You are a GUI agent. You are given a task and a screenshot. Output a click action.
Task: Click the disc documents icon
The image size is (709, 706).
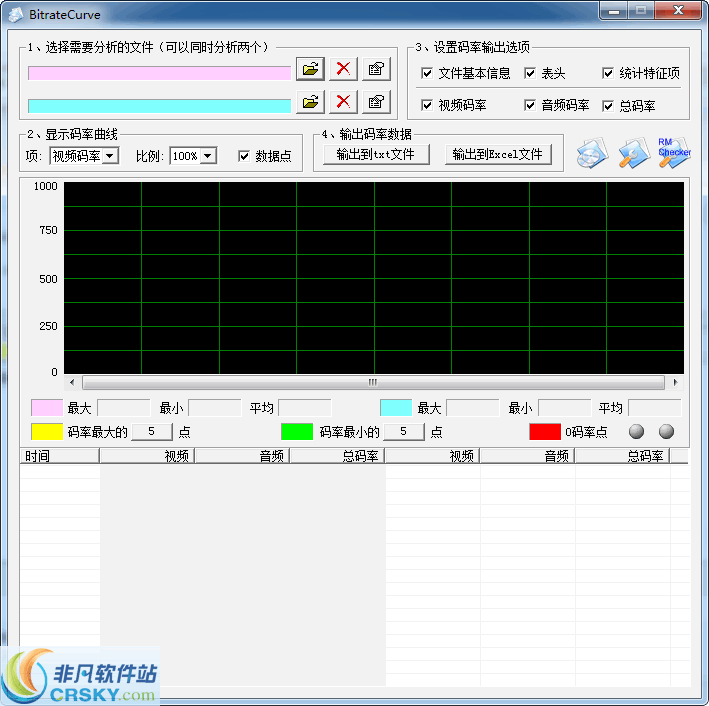click(x=592, y=153)
